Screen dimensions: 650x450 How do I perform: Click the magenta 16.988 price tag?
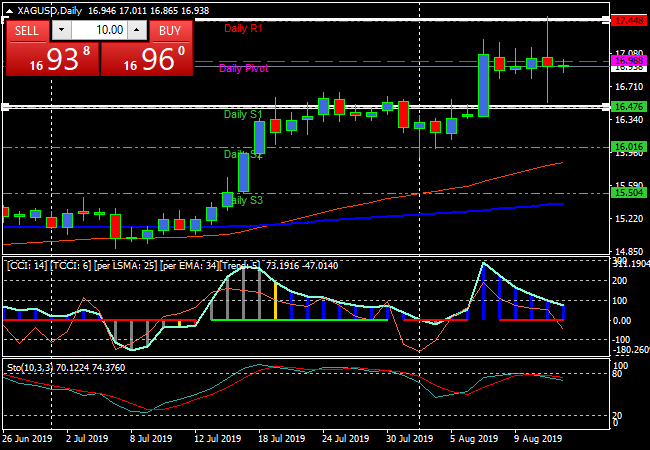point(628,62)
